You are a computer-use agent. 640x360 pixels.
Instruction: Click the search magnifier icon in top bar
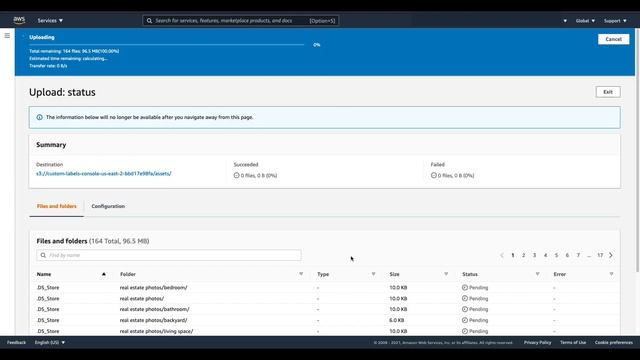click(149, 20)
